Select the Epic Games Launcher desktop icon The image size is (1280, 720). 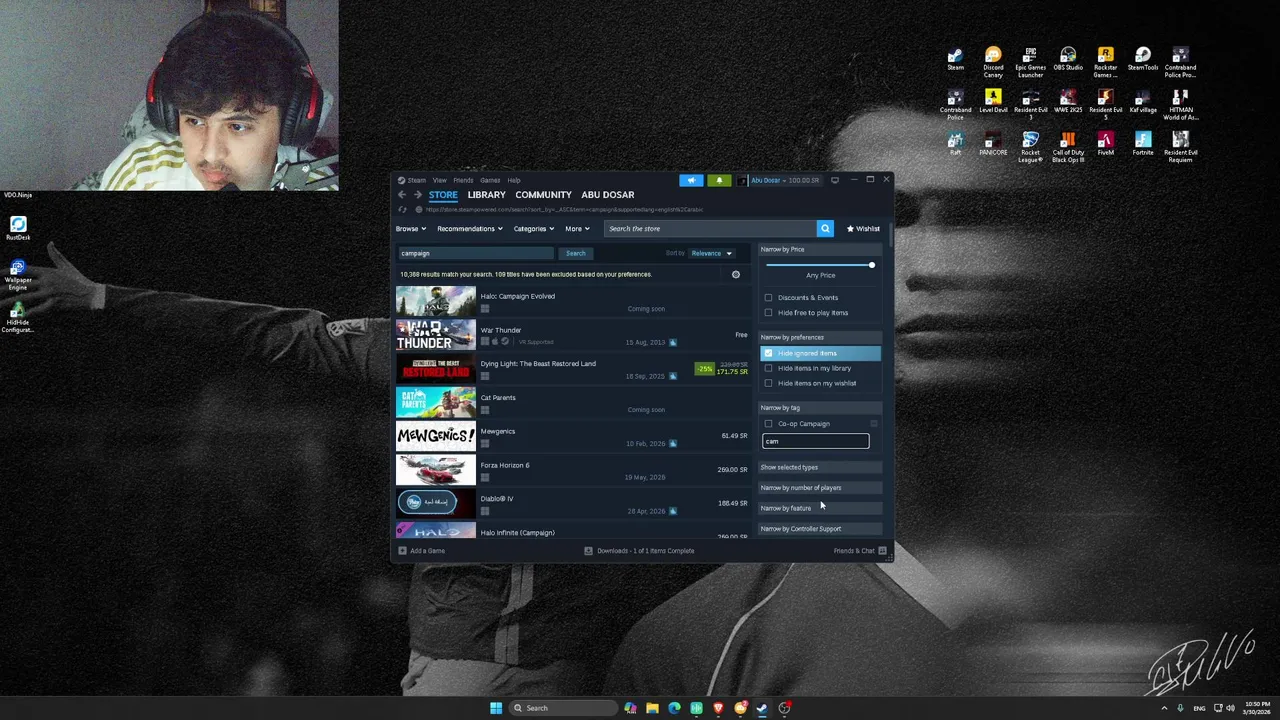coord(1030,61)
